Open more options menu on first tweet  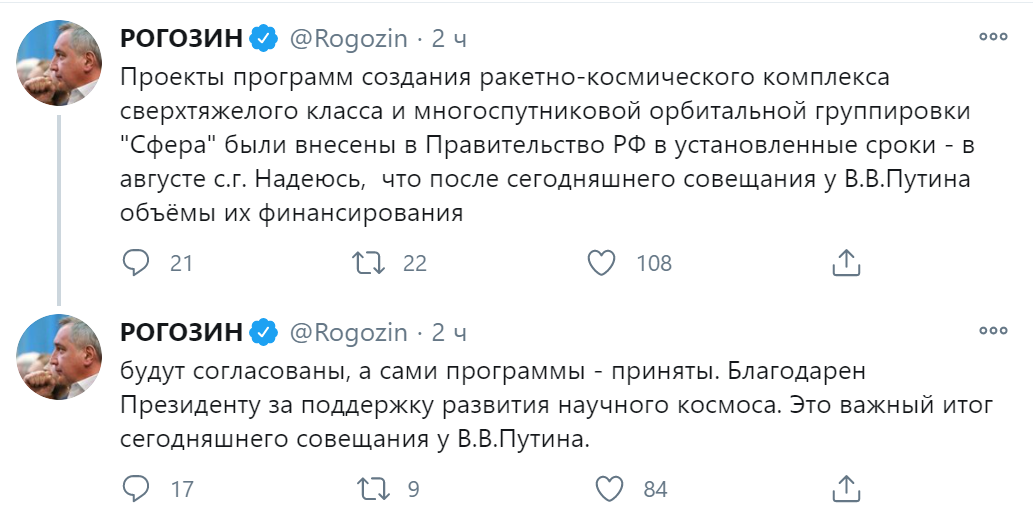coord(992,37)
